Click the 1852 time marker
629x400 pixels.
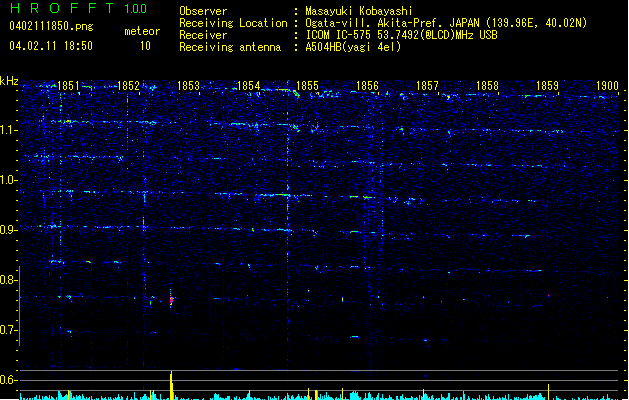(x=128, y=86)
